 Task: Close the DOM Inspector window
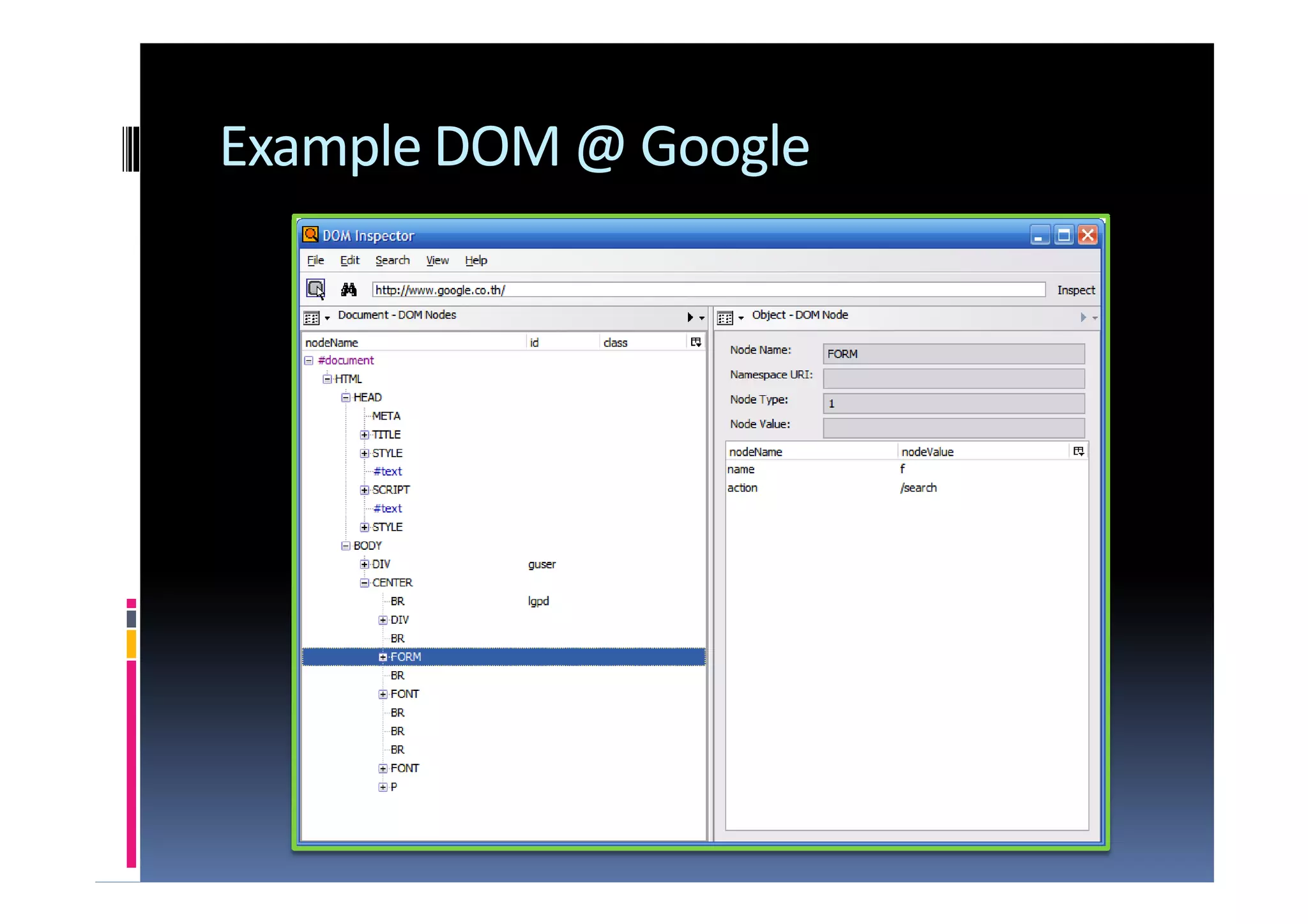click(x=1088, y=235)
